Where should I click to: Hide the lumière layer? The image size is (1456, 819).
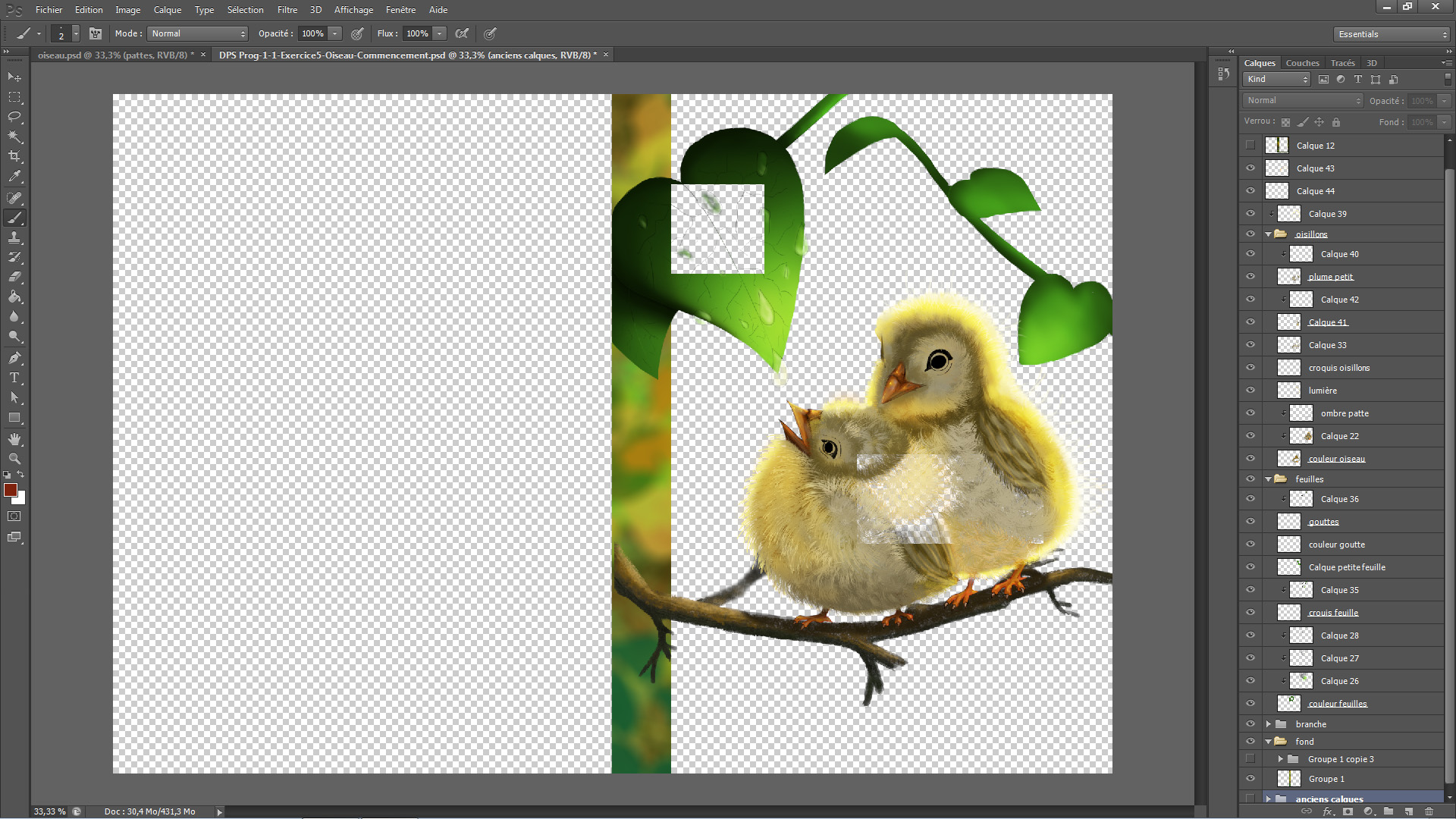coord(1250,391)
